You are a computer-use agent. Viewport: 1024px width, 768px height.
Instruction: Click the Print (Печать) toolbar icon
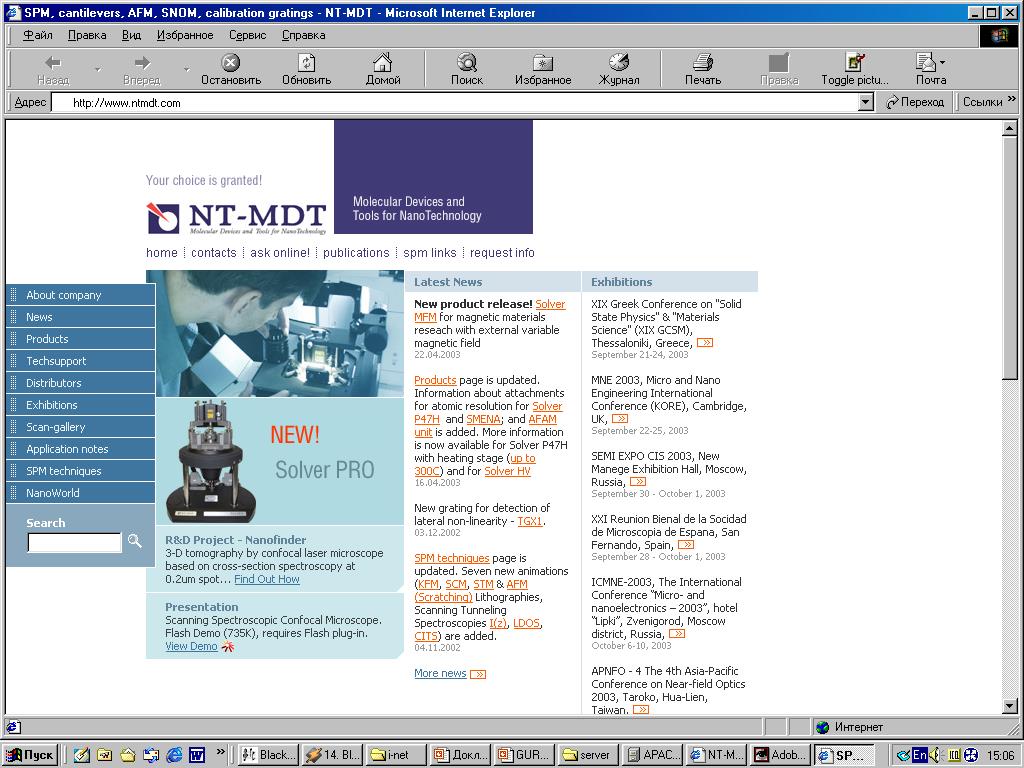pyautogui.click(x=703, y=63)
